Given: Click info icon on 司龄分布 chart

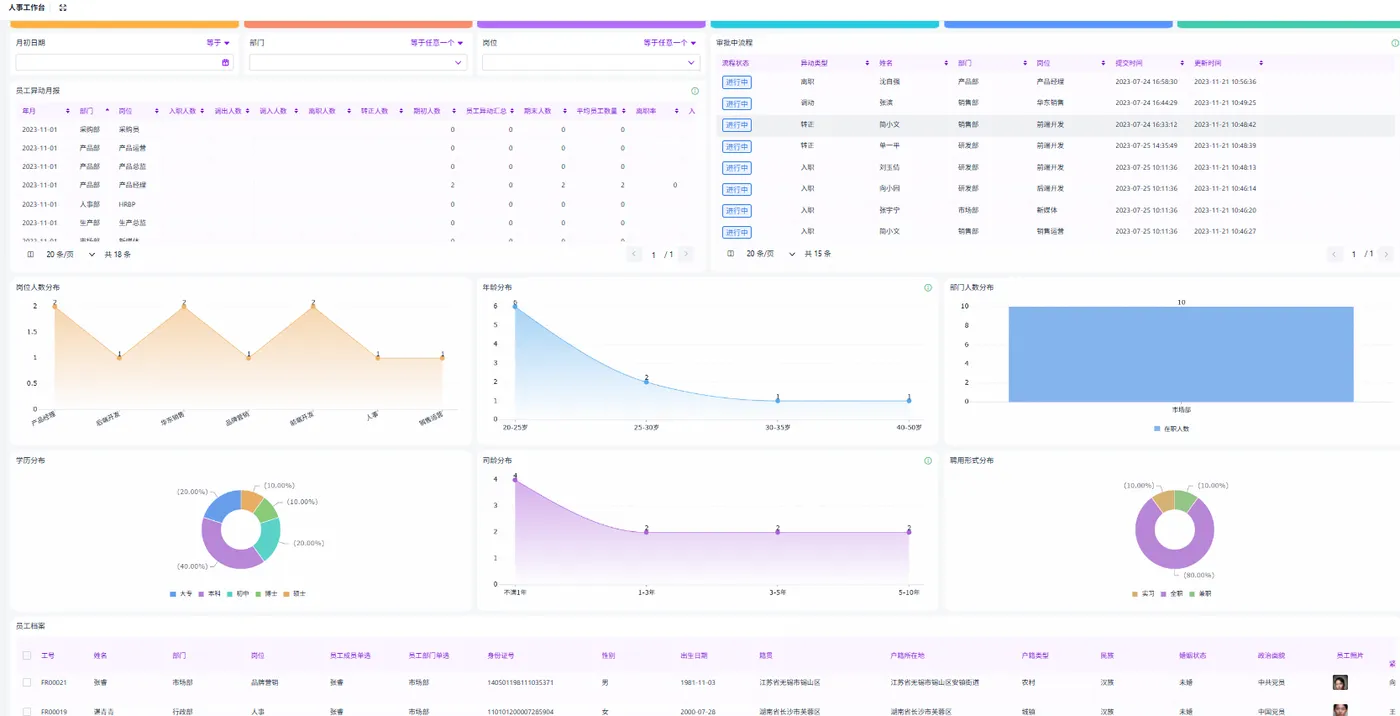Looking at the screenshot, I should (928, 461).
